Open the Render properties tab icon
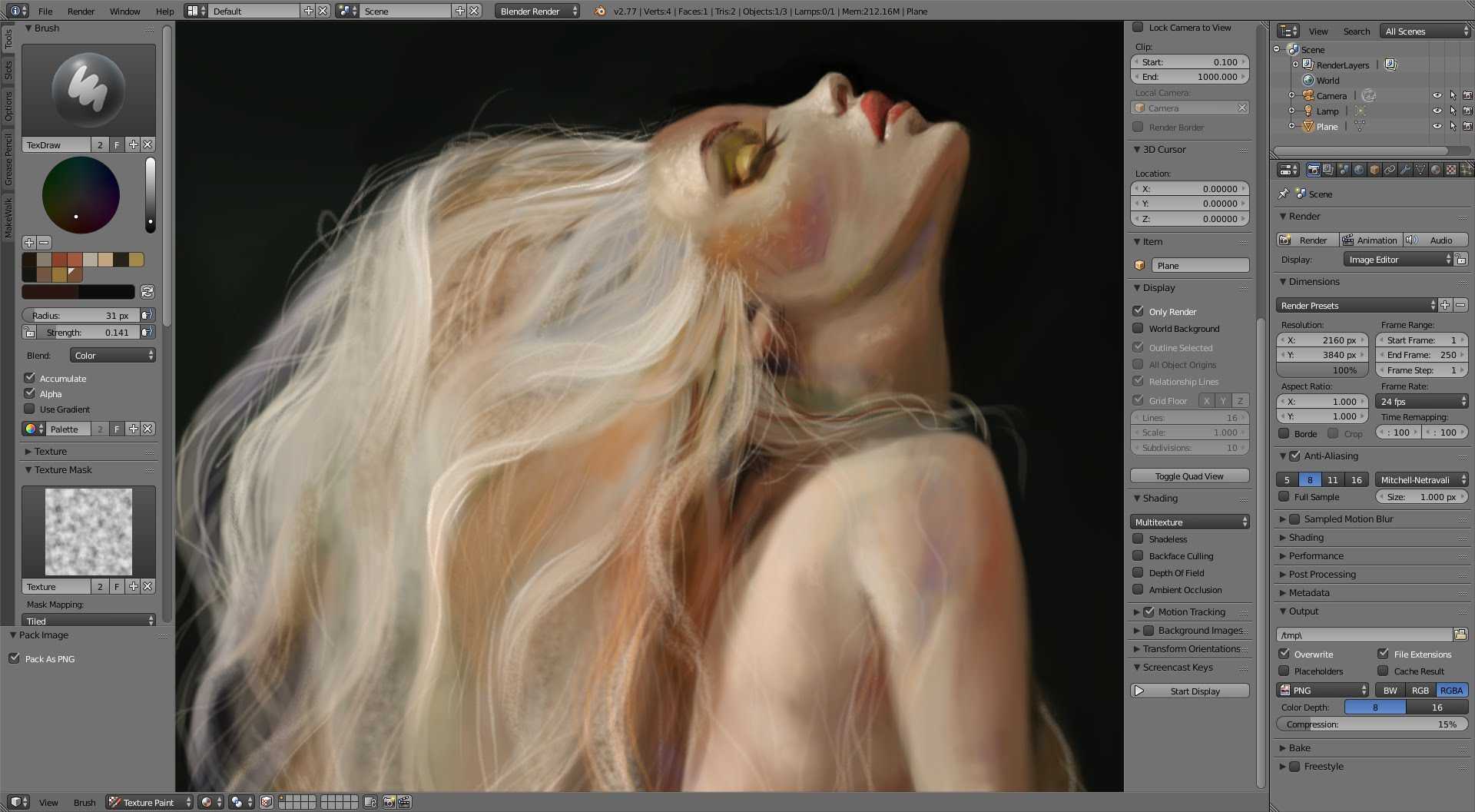Screen dimensions: 1475x812 [x=1313, y=170]
